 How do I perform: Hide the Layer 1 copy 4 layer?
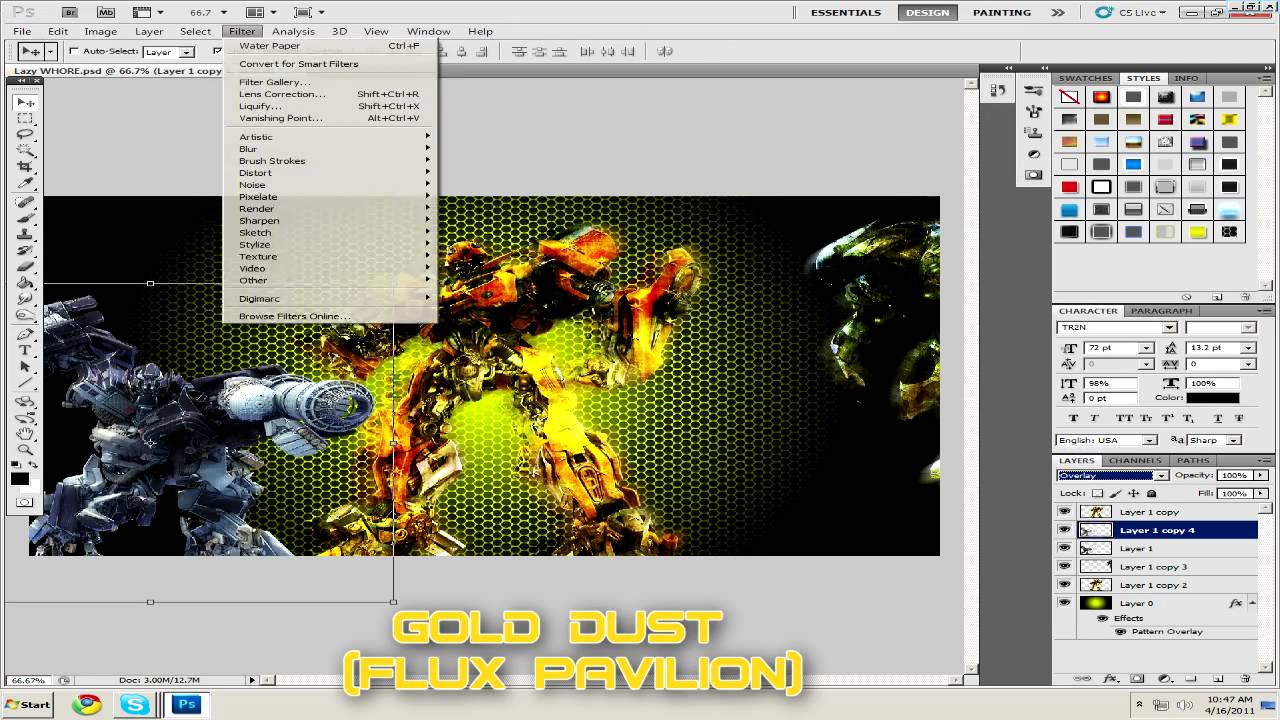coord(1064,530)
